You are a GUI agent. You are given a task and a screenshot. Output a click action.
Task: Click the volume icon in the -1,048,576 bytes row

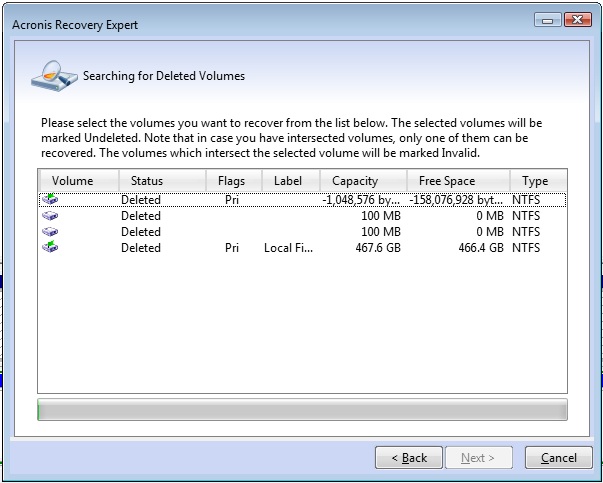pyautogui.click(x=50, y=199)
